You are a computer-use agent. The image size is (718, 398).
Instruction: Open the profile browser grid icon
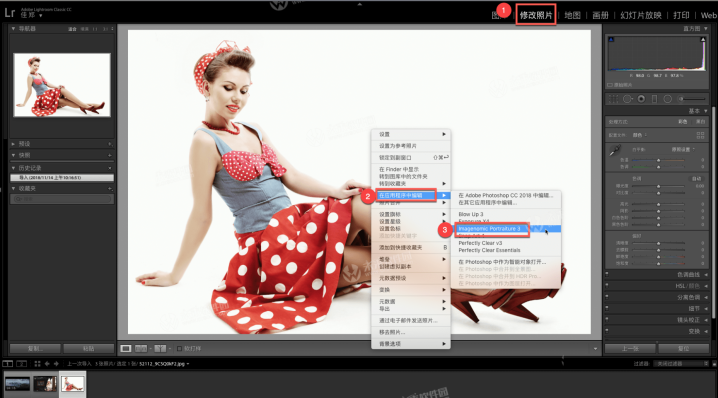[700, 135]
